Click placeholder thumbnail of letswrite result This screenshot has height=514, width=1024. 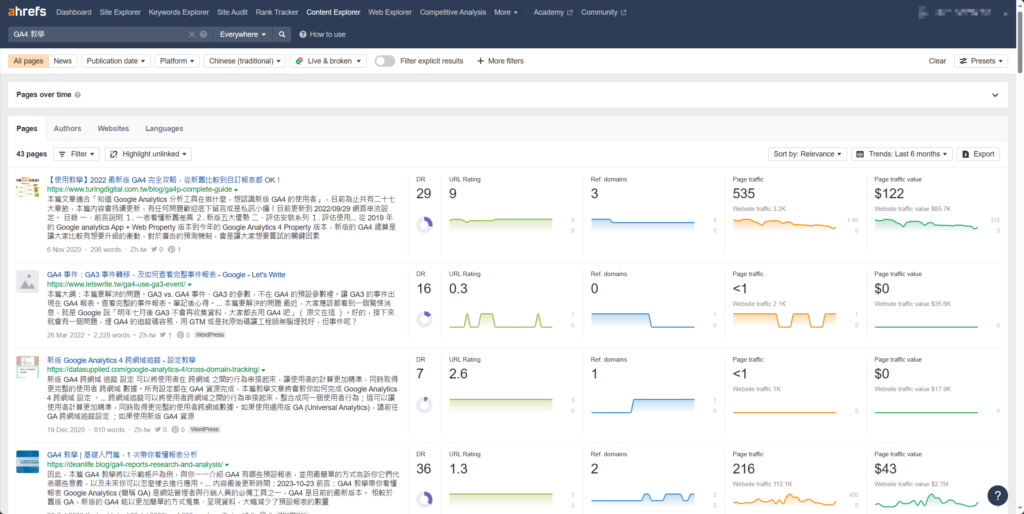click(x=27, y=281)
